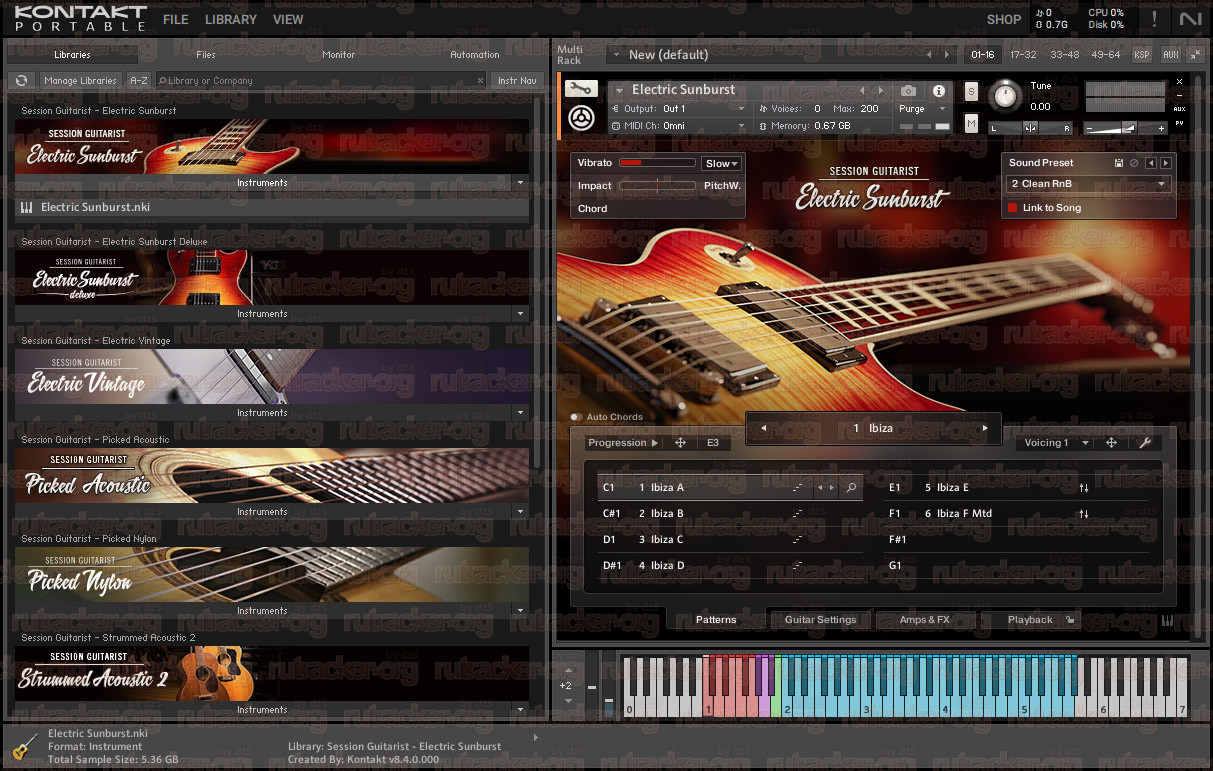
Task: Toggle the AUX sends control beside the instrument
Action: (x=1179, y=108)
